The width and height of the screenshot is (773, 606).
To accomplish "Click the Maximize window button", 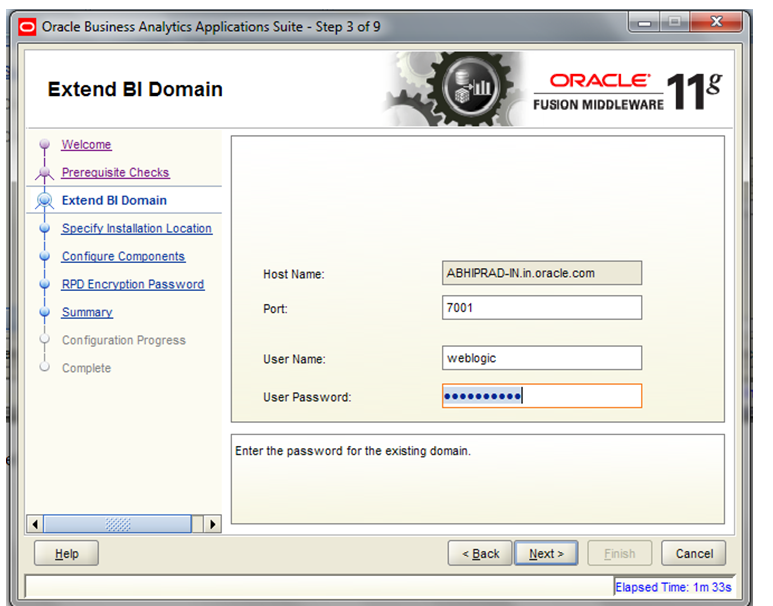I will [x=675, y=22].
